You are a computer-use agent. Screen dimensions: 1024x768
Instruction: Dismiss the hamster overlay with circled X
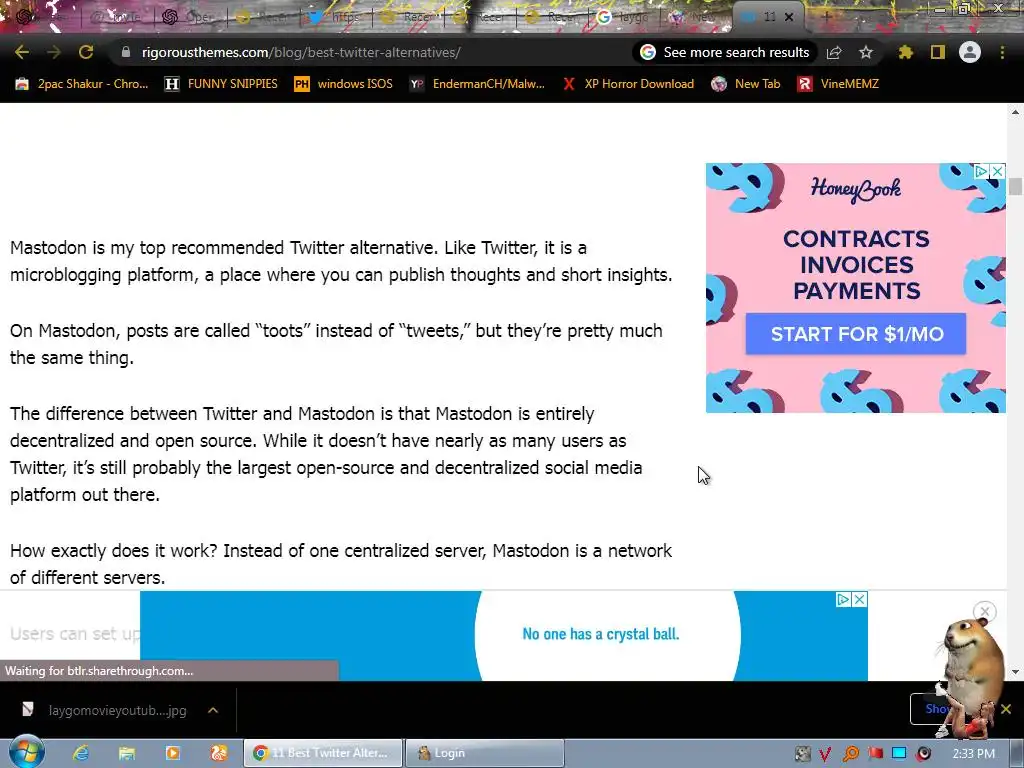tap(985, 612)
